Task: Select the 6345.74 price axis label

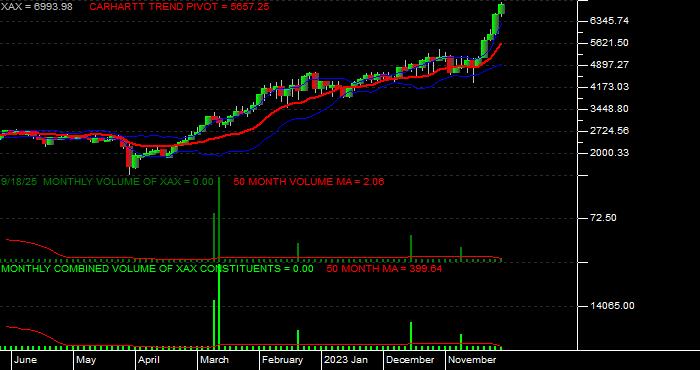Action: click(x=609, y=21)
